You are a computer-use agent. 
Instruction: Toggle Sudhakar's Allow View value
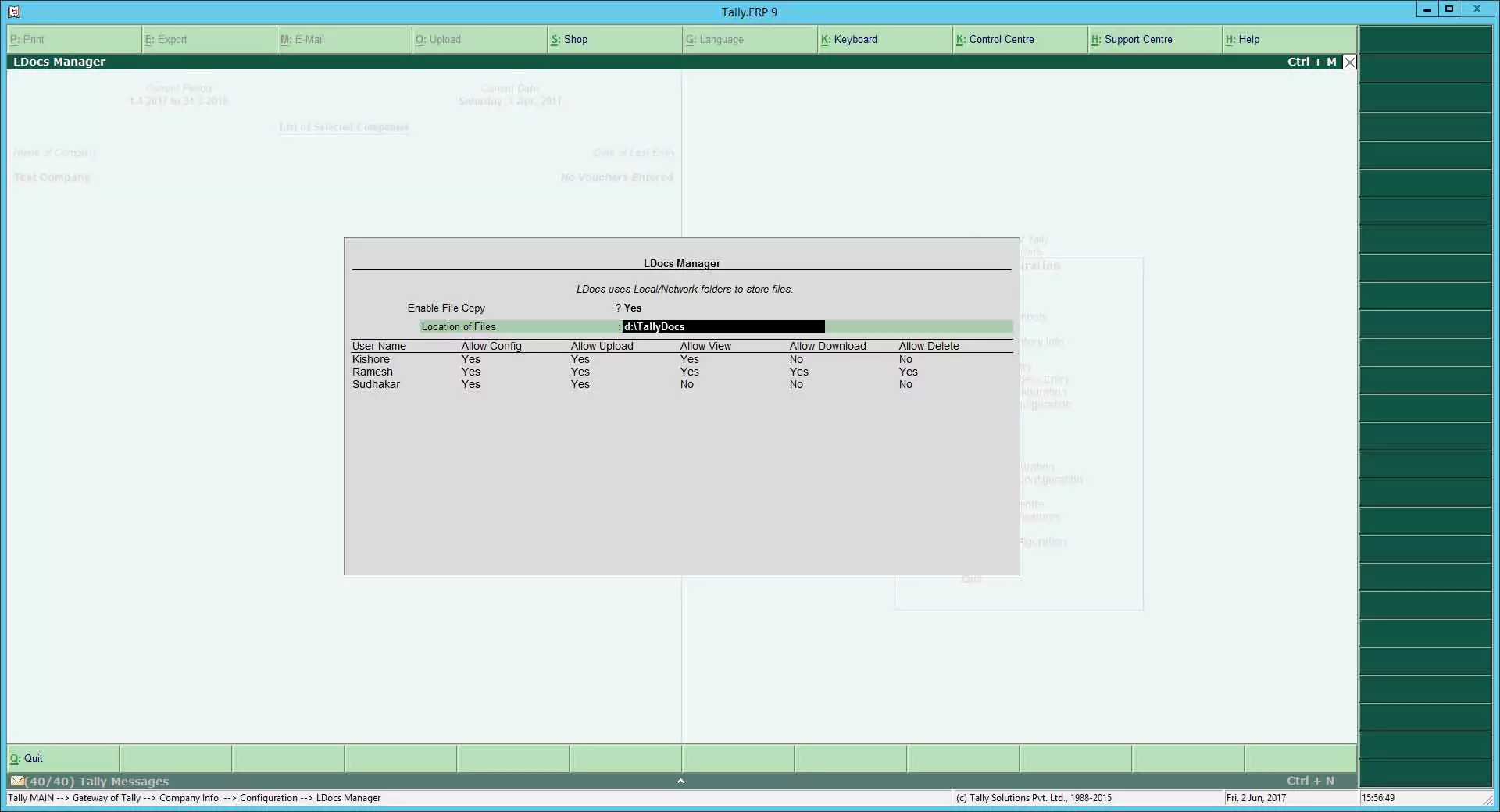coord(687,385)
